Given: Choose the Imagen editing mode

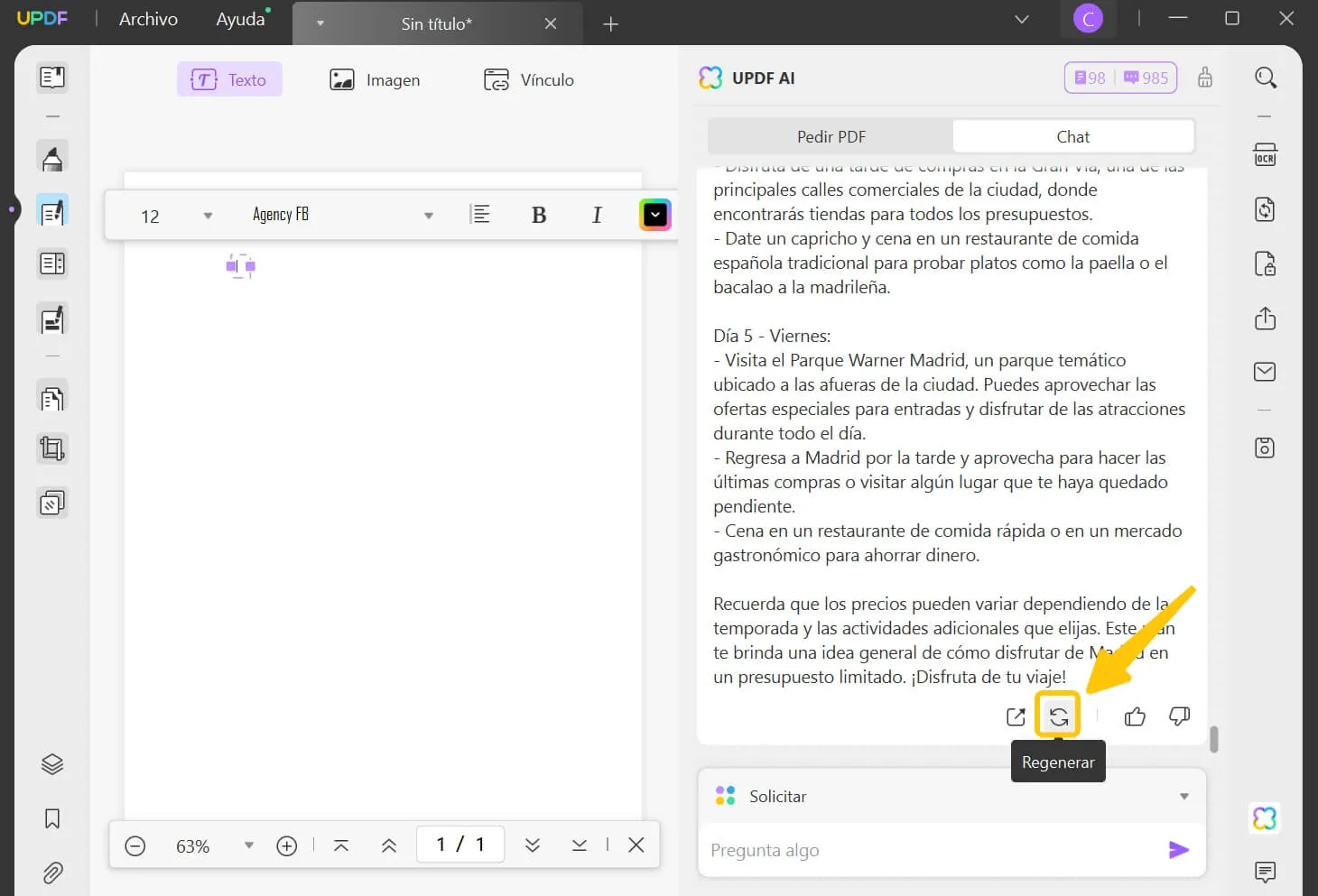Looking at the screenshot, I should (375, 79).
